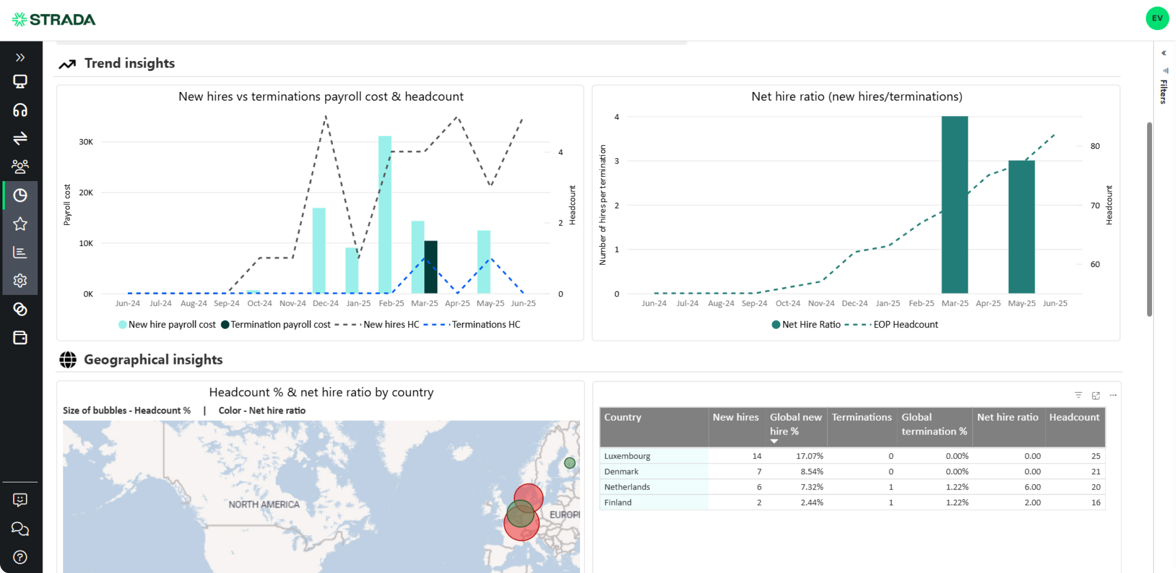The height and width of the screenshot is (573, 1176).
Task: Select the pie chart analytics sidebar icon
Action: point(20,195)
